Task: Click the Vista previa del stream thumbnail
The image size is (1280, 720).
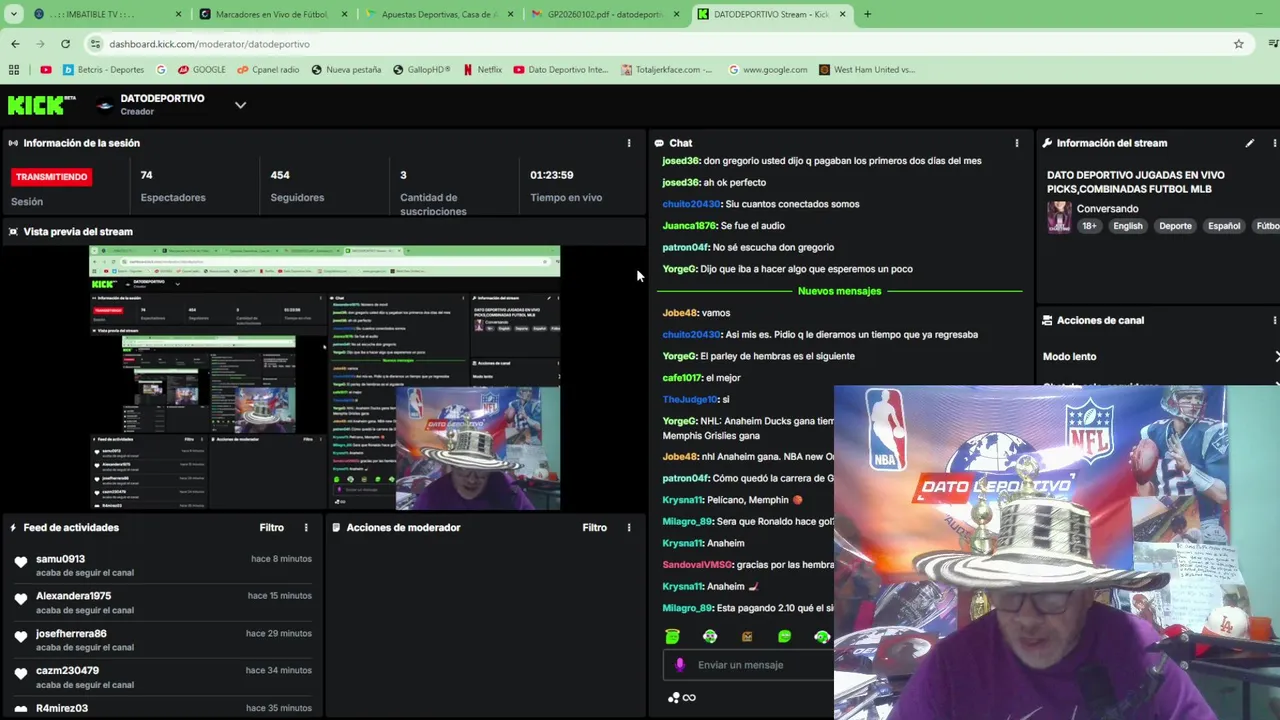Action: [x=325, y=377]
